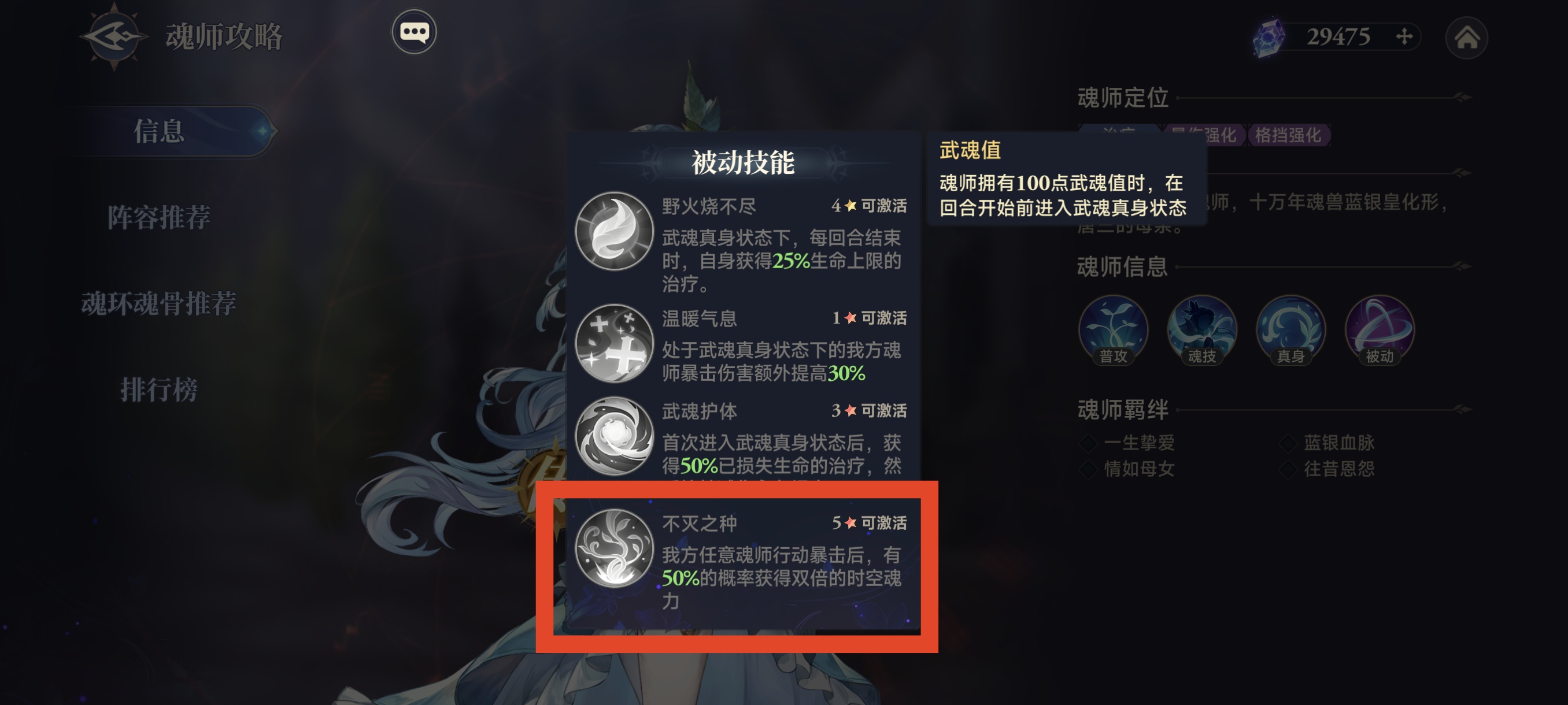
Task: Tap the 格挡强化 role tag
Action: coord(1288,135)
